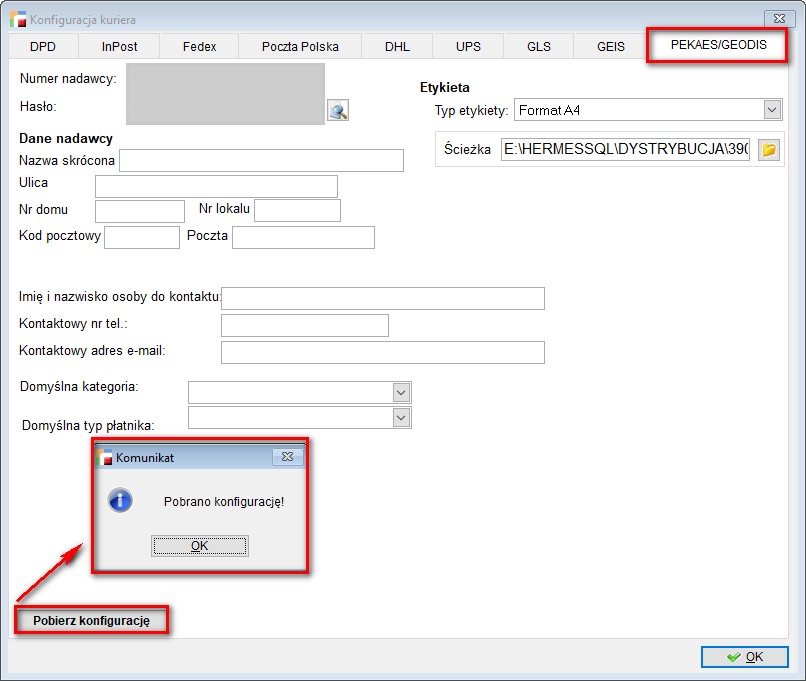
Task: Close the Komunikat dialog with X
Action: pos(287,457)
